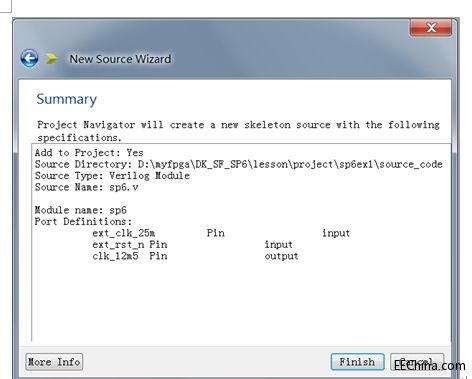Image resolution: width=472 pixels, height=379 pixels.
Task: Click the 'New Source Wizard' title text
Action: click(x=120, y=59)
